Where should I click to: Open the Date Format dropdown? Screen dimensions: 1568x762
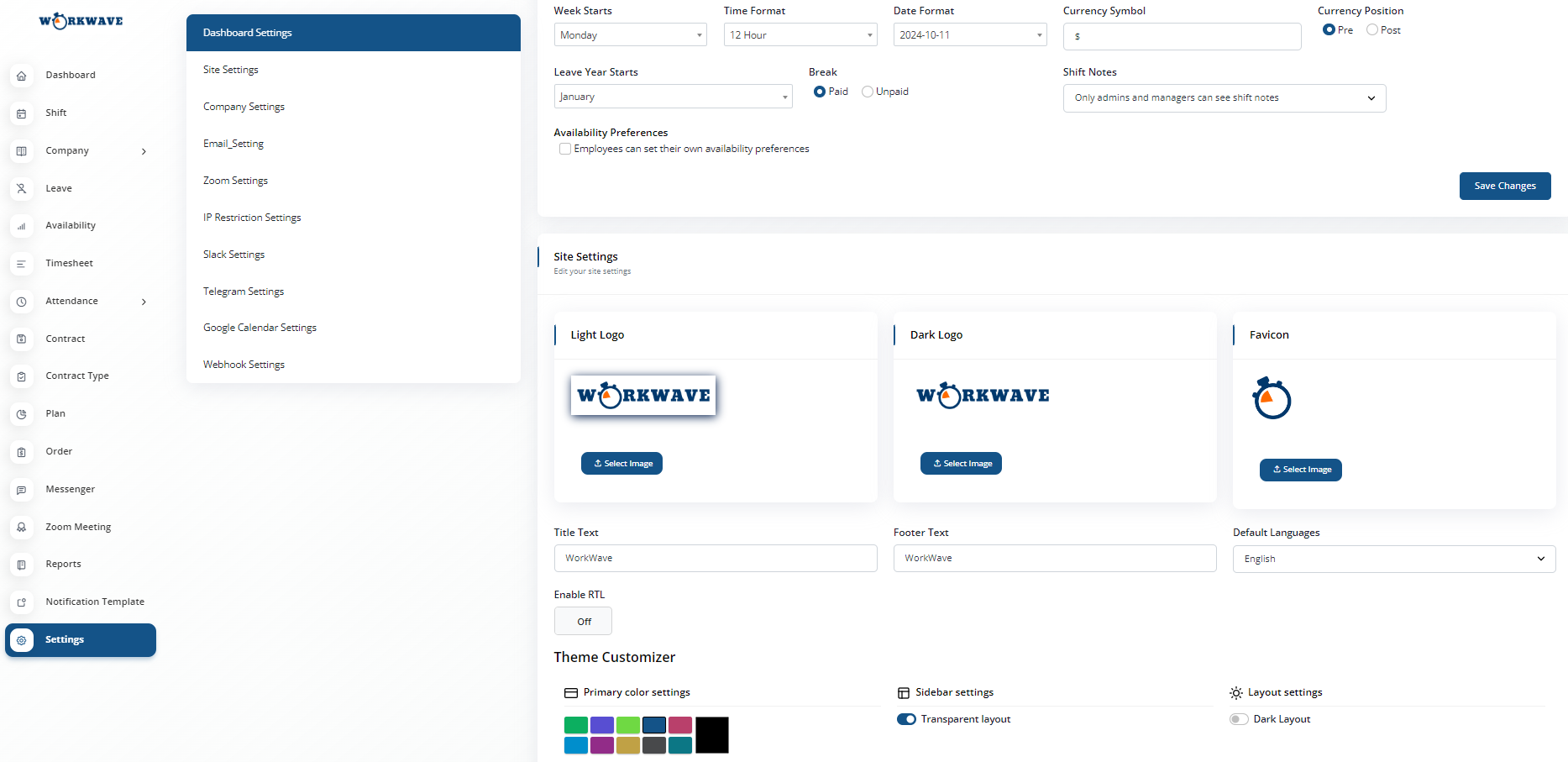[970, 34]
